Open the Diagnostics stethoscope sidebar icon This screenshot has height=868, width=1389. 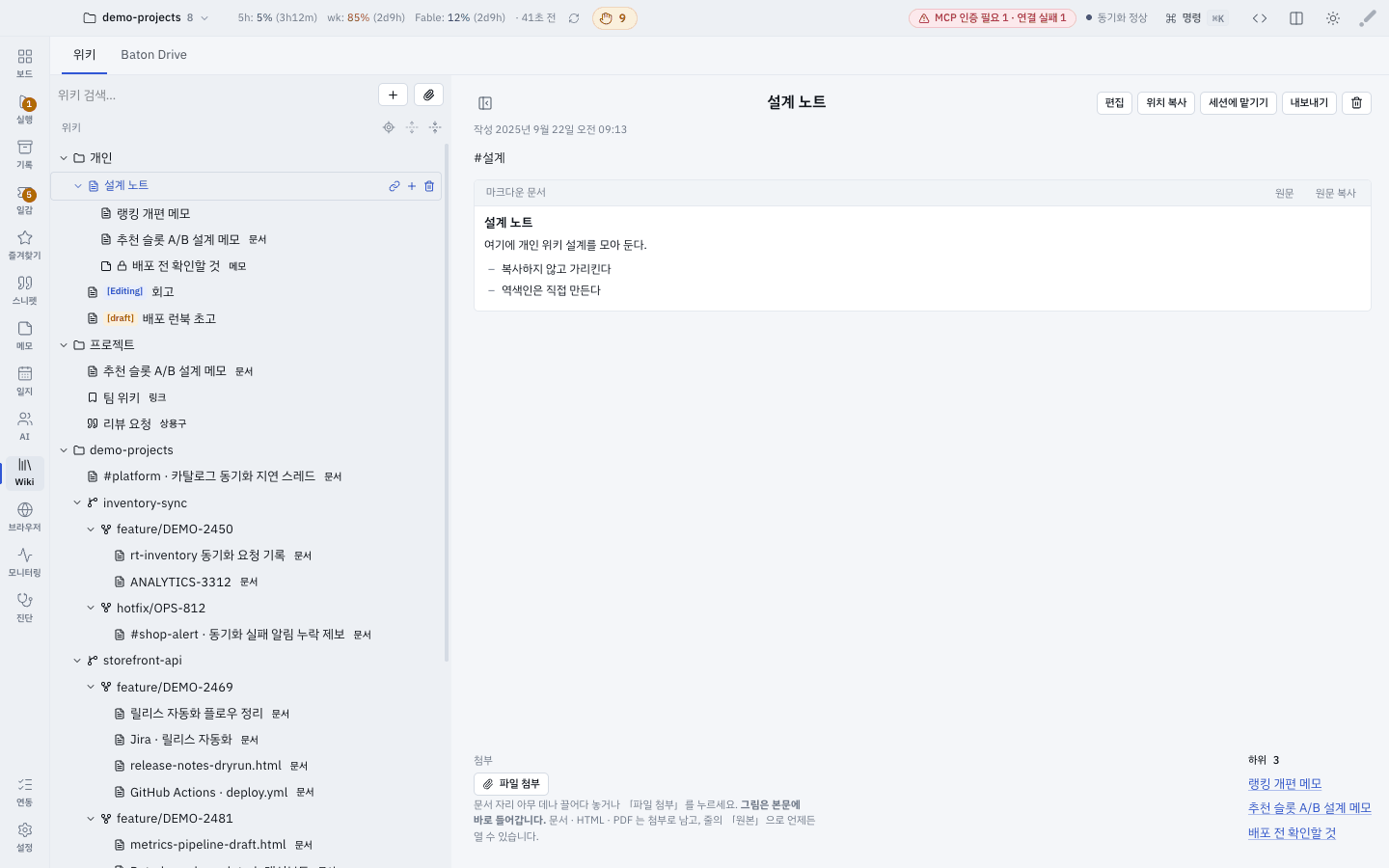pyautogui.click(x=25, y=607)
